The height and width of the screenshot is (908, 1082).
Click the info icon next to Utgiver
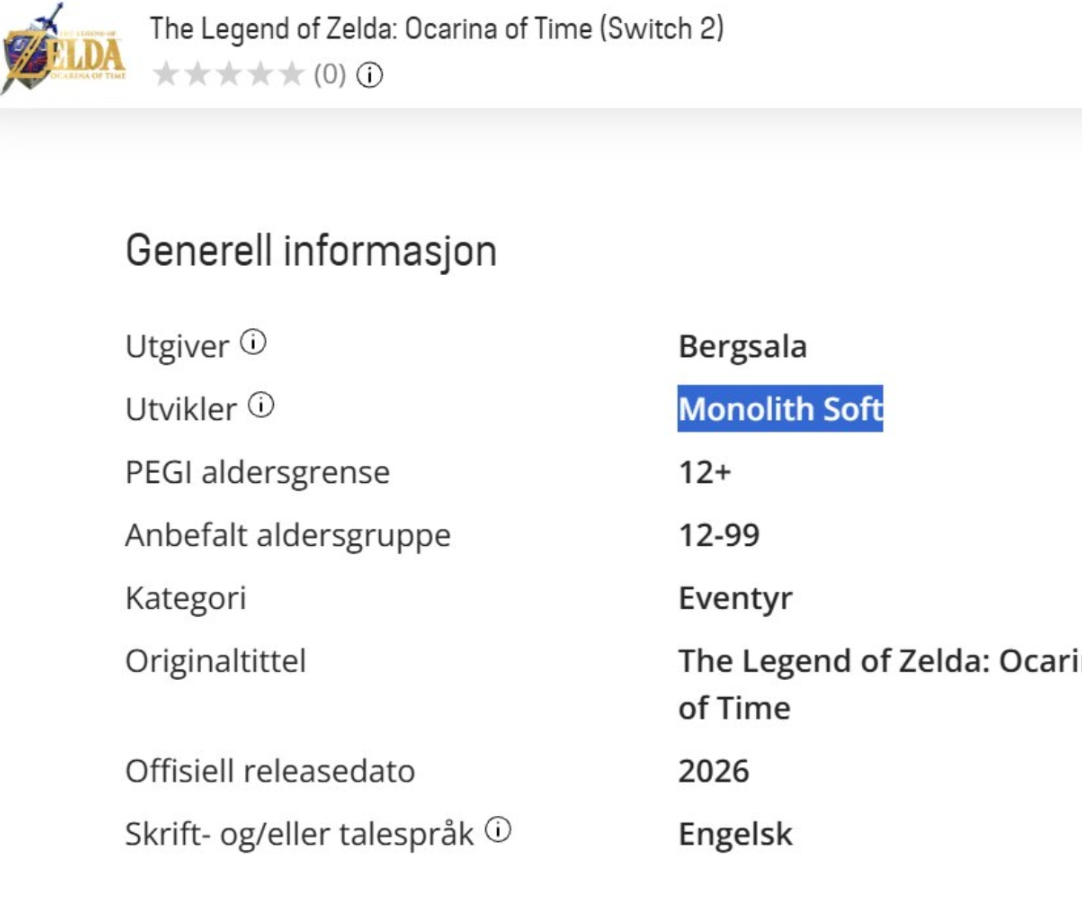(x=253, y=342)
